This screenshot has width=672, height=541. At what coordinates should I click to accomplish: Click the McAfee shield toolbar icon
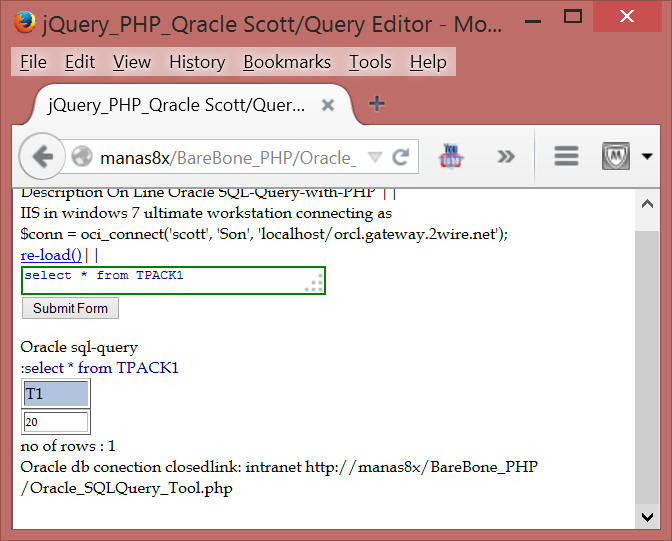pos(615,156)
